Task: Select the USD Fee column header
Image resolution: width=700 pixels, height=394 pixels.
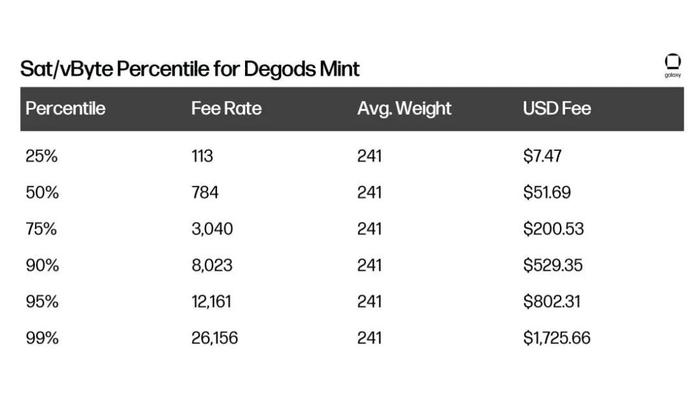Action: coord(557,108)
